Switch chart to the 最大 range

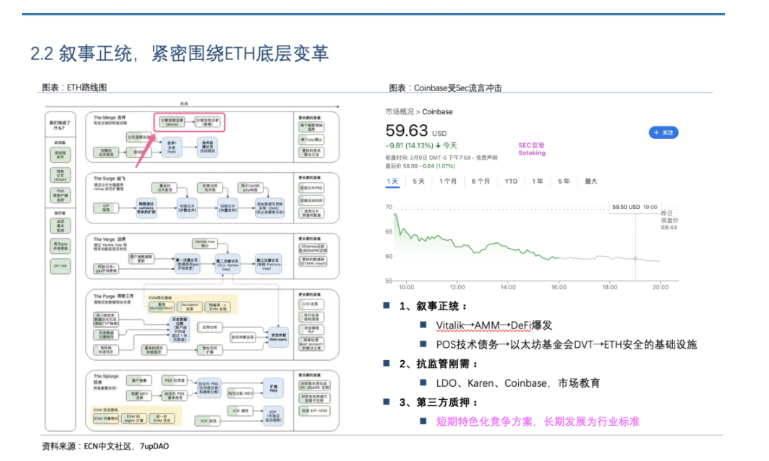[x=591, y=181]
